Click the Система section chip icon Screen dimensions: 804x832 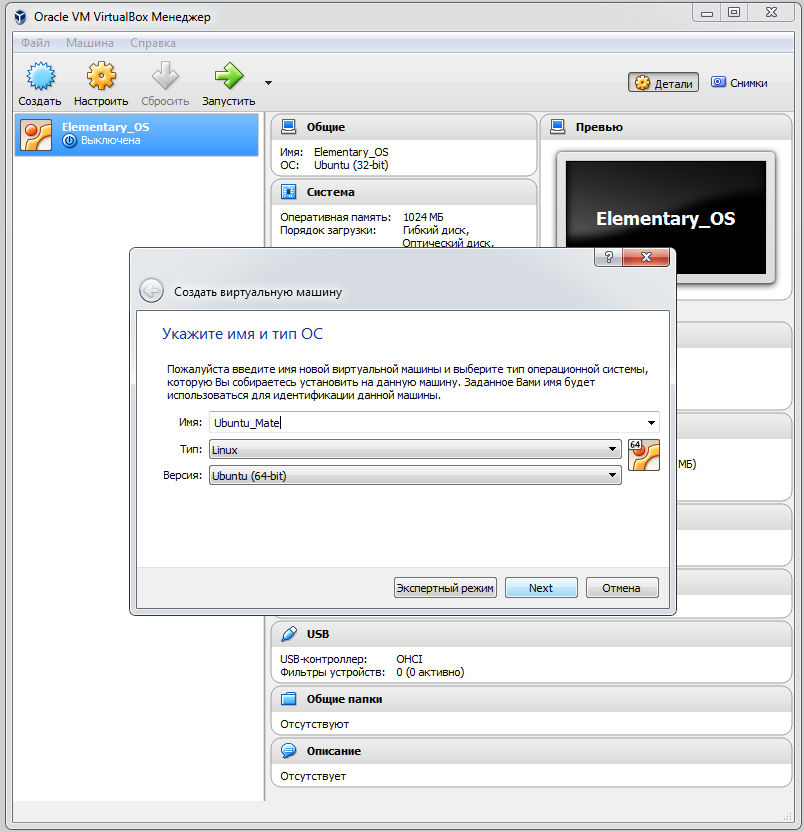(x=288, y=192)
